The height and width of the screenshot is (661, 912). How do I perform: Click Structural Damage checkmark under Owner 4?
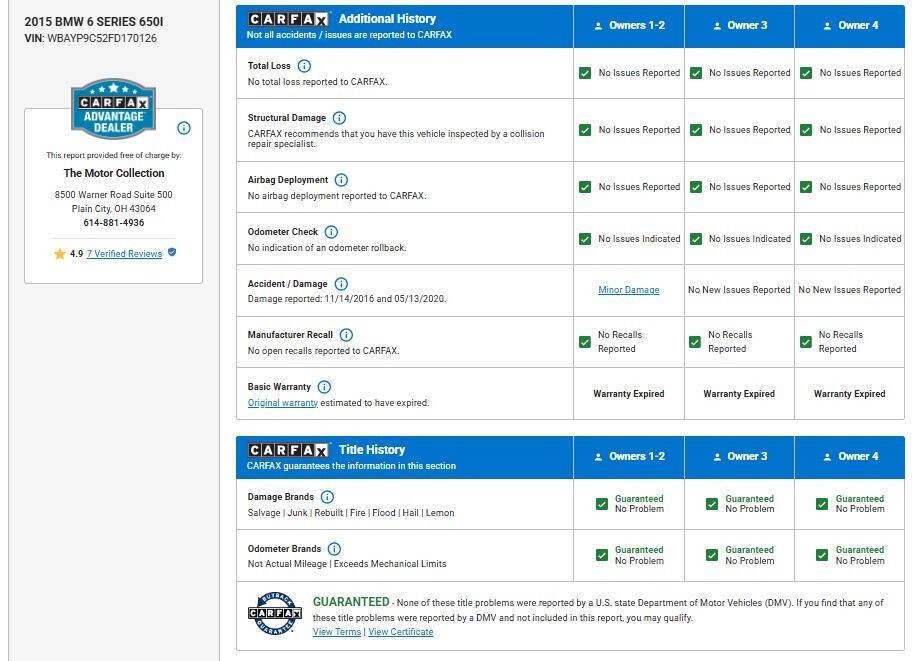click(x=806, y=130)
